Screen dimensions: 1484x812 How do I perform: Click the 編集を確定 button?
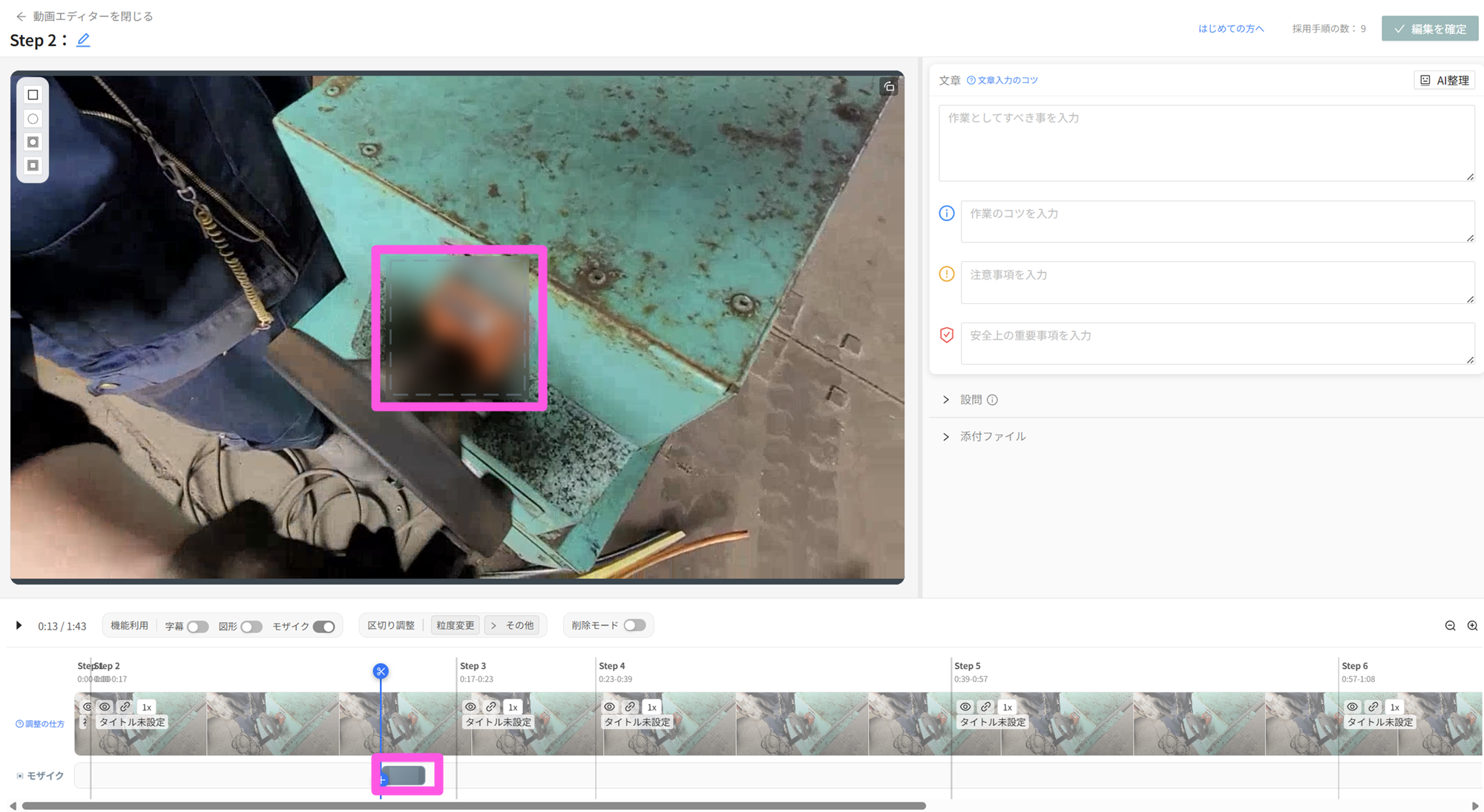coord(1430,29)
